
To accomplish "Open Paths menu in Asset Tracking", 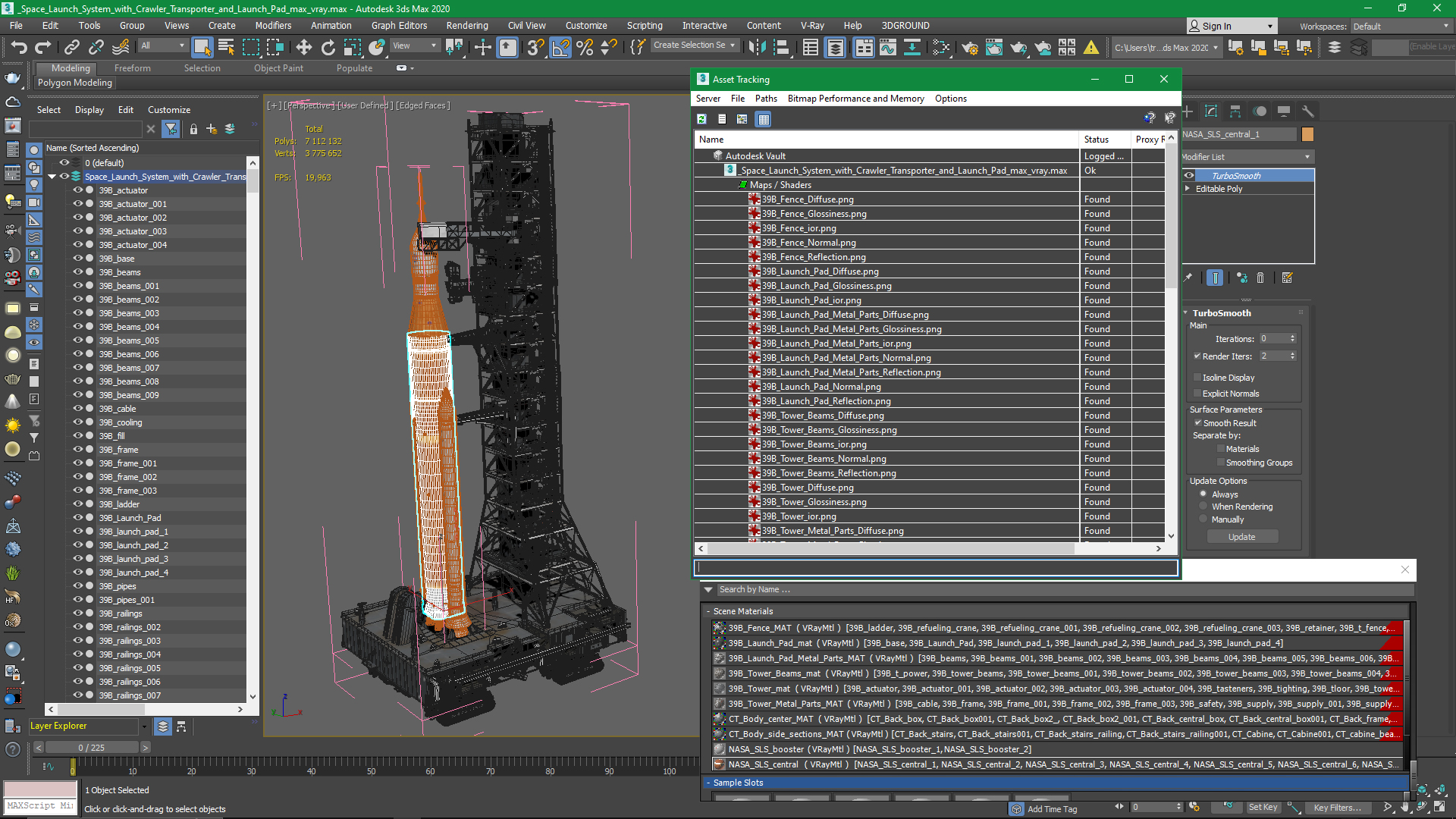I will coord(766,98).
